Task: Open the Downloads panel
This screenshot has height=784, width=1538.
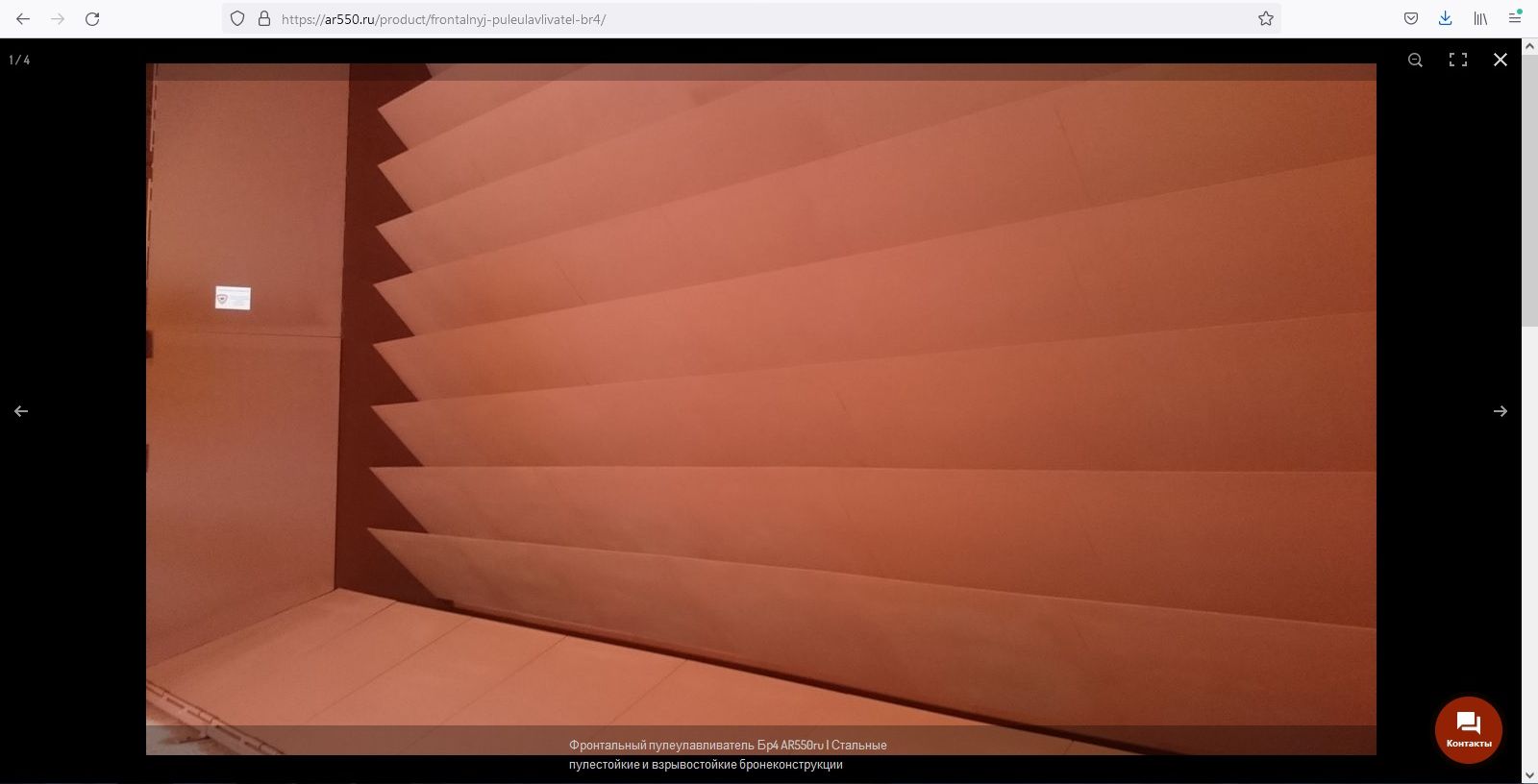Action: pyautogui.click(x=1445, y=18)
